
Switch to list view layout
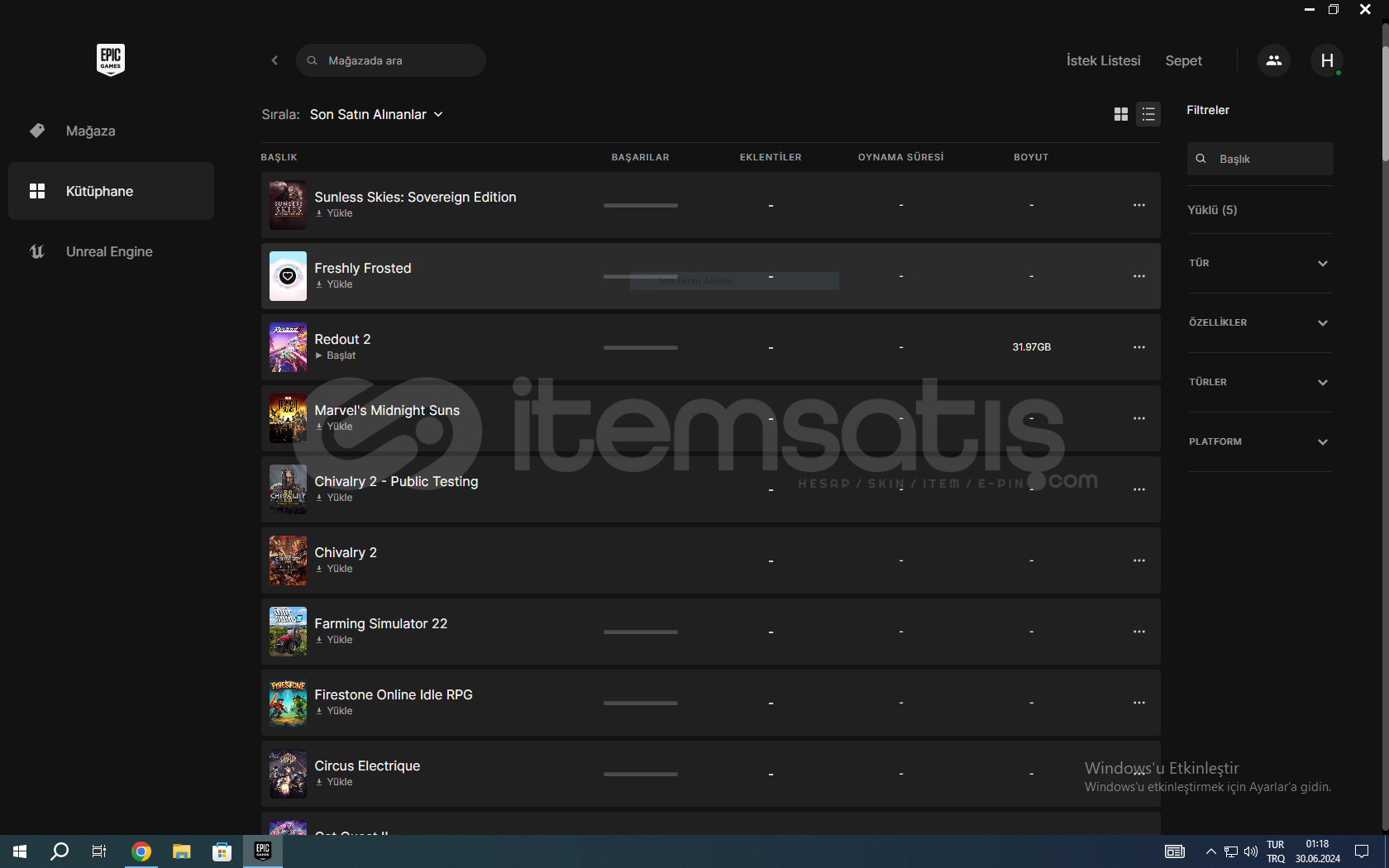tap(1148, 114)
